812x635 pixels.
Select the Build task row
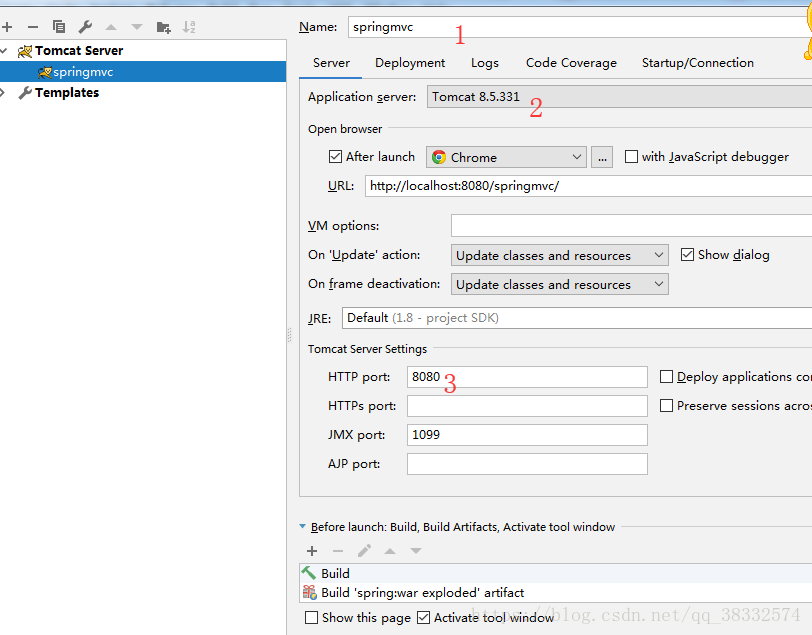556,573
